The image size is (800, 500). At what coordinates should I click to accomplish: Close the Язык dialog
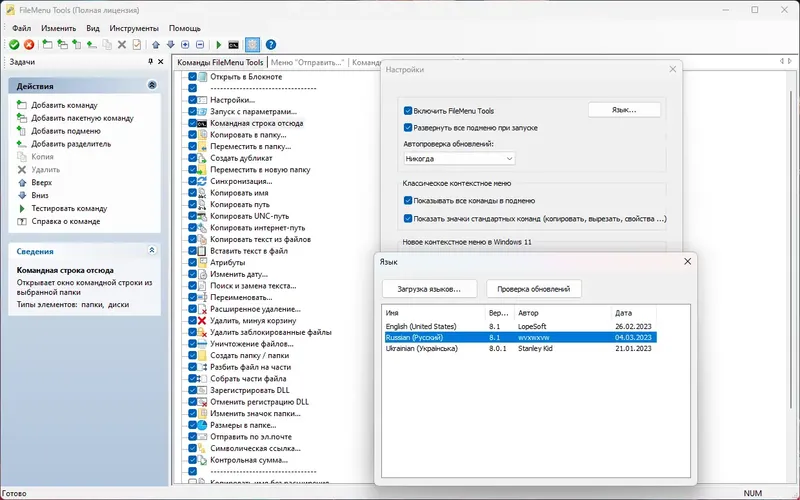point(687,261)
